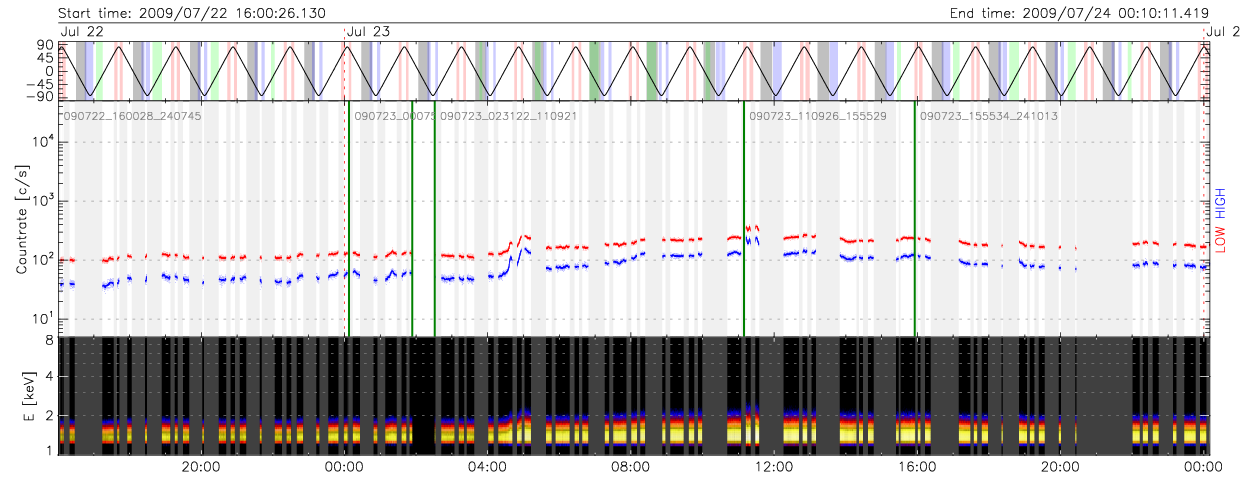Click green marker line left of 090723_155534_241013
This screenshot has width=1240, height=480.
point(914,220)
